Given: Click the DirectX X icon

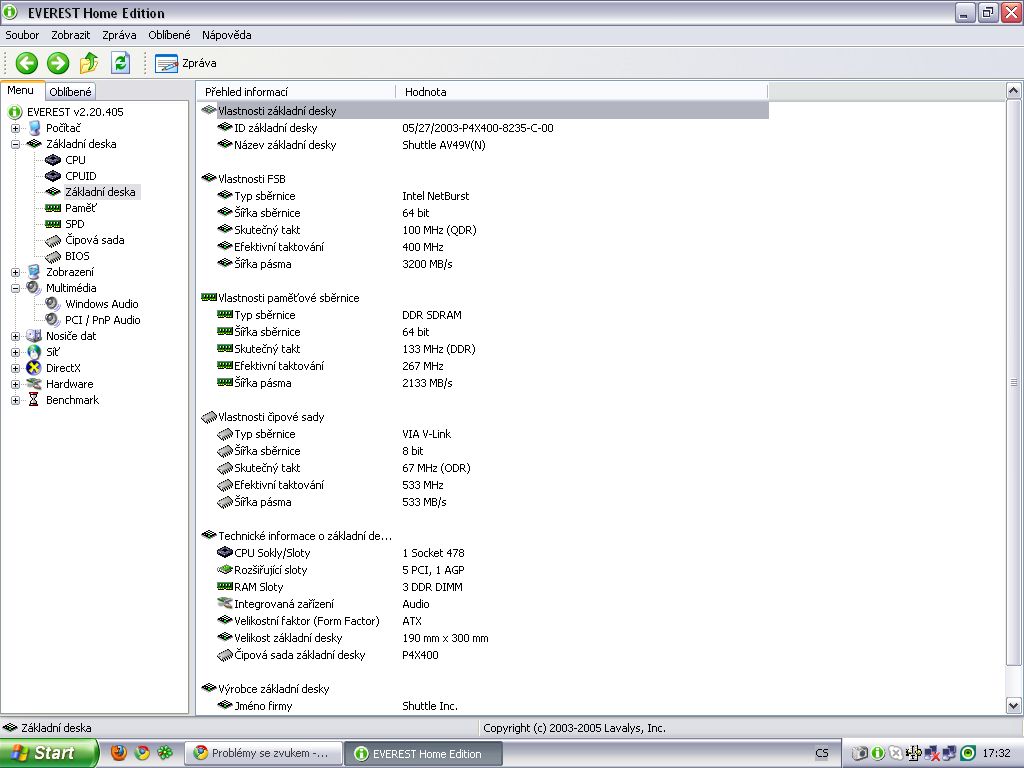Looking at the screenshot, I should 34,368.
